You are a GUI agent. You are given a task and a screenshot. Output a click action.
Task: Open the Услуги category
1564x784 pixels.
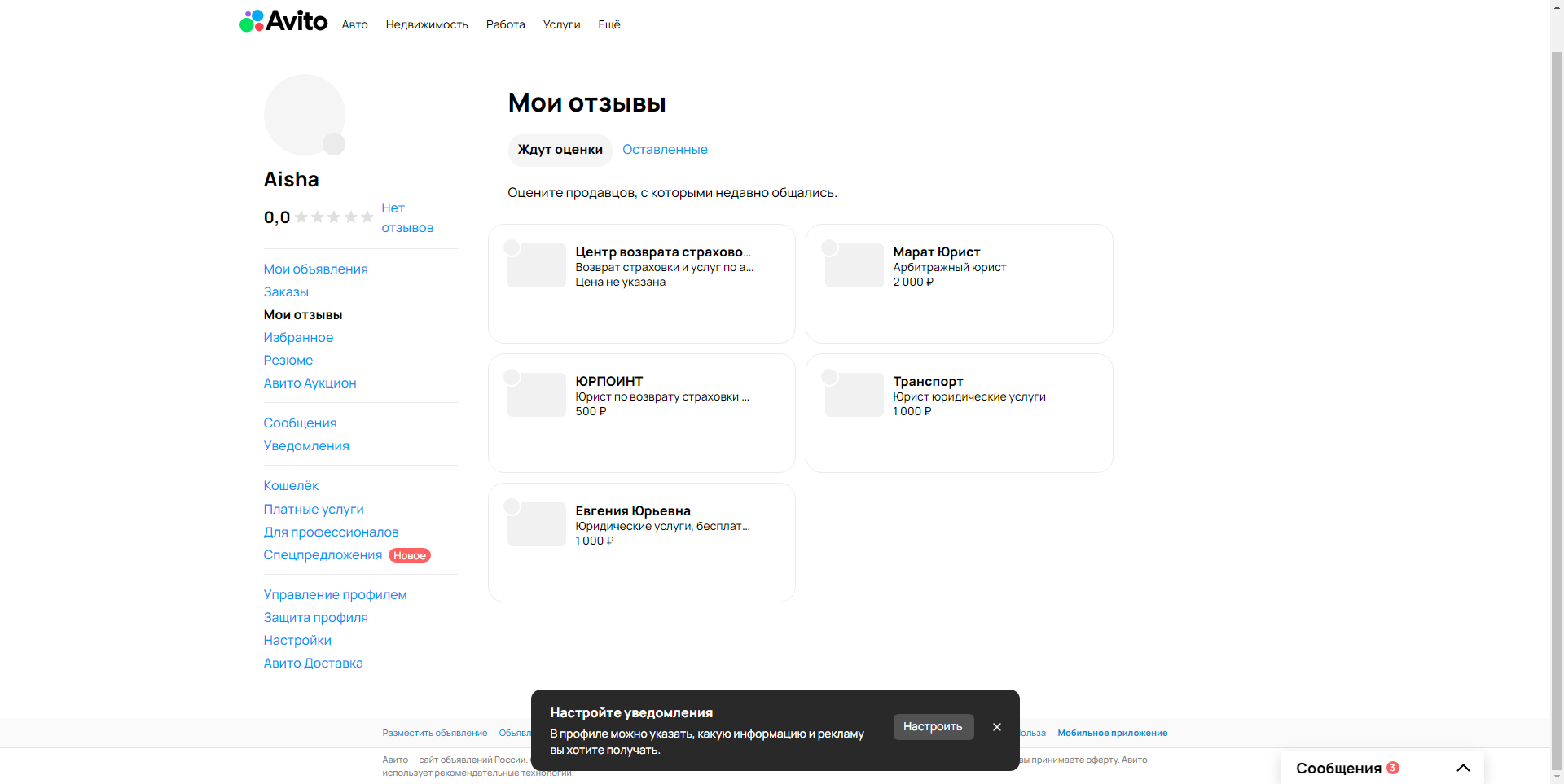(x=561, y=24)
